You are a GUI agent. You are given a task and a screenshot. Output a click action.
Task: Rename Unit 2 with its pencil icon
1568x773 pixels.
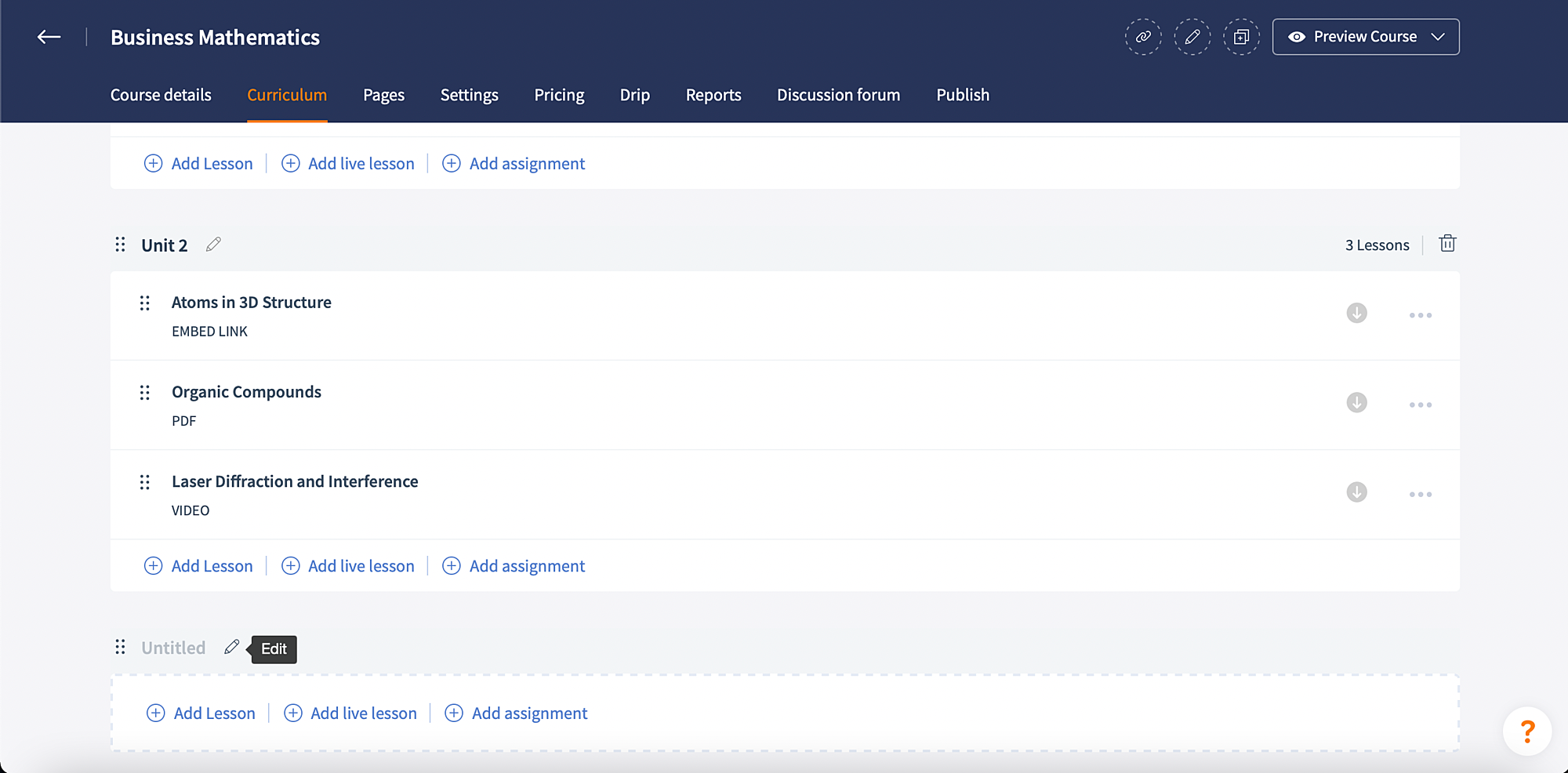(213, 245)
